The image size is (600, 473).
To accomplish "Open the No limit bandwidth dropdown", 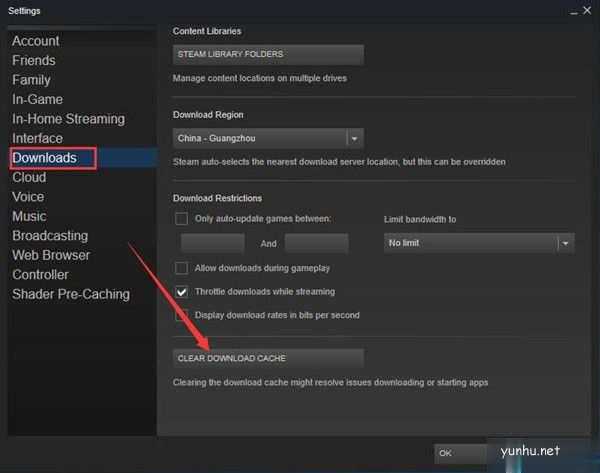I will 479,243.
